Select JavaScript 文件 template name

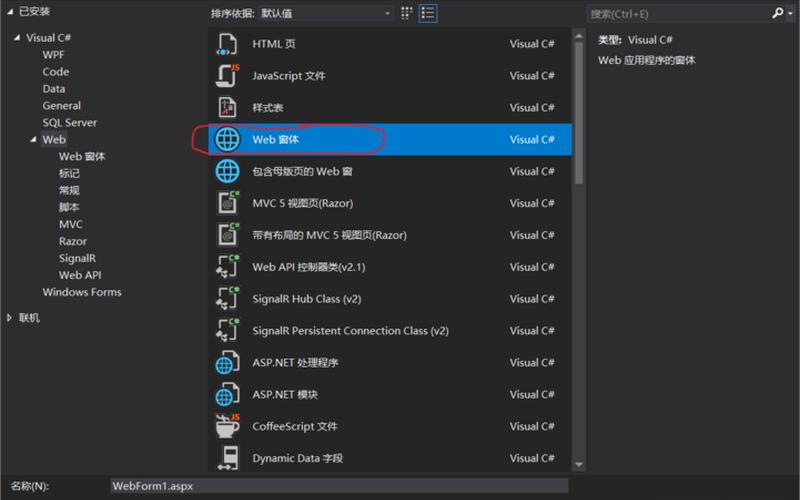pyautogui.click(x=289, y=76)
